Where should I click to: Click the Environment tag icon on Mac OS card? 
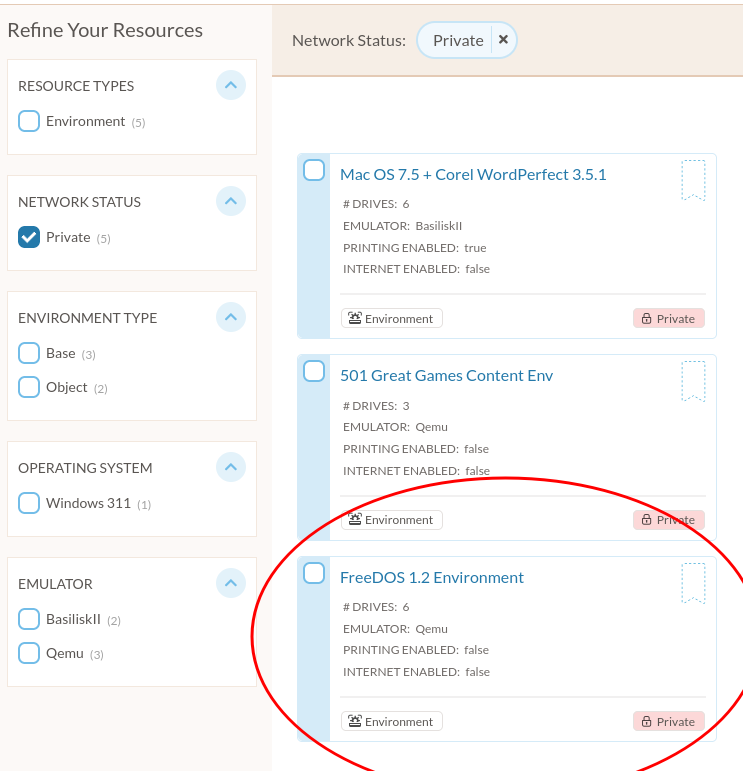[355, 318]
